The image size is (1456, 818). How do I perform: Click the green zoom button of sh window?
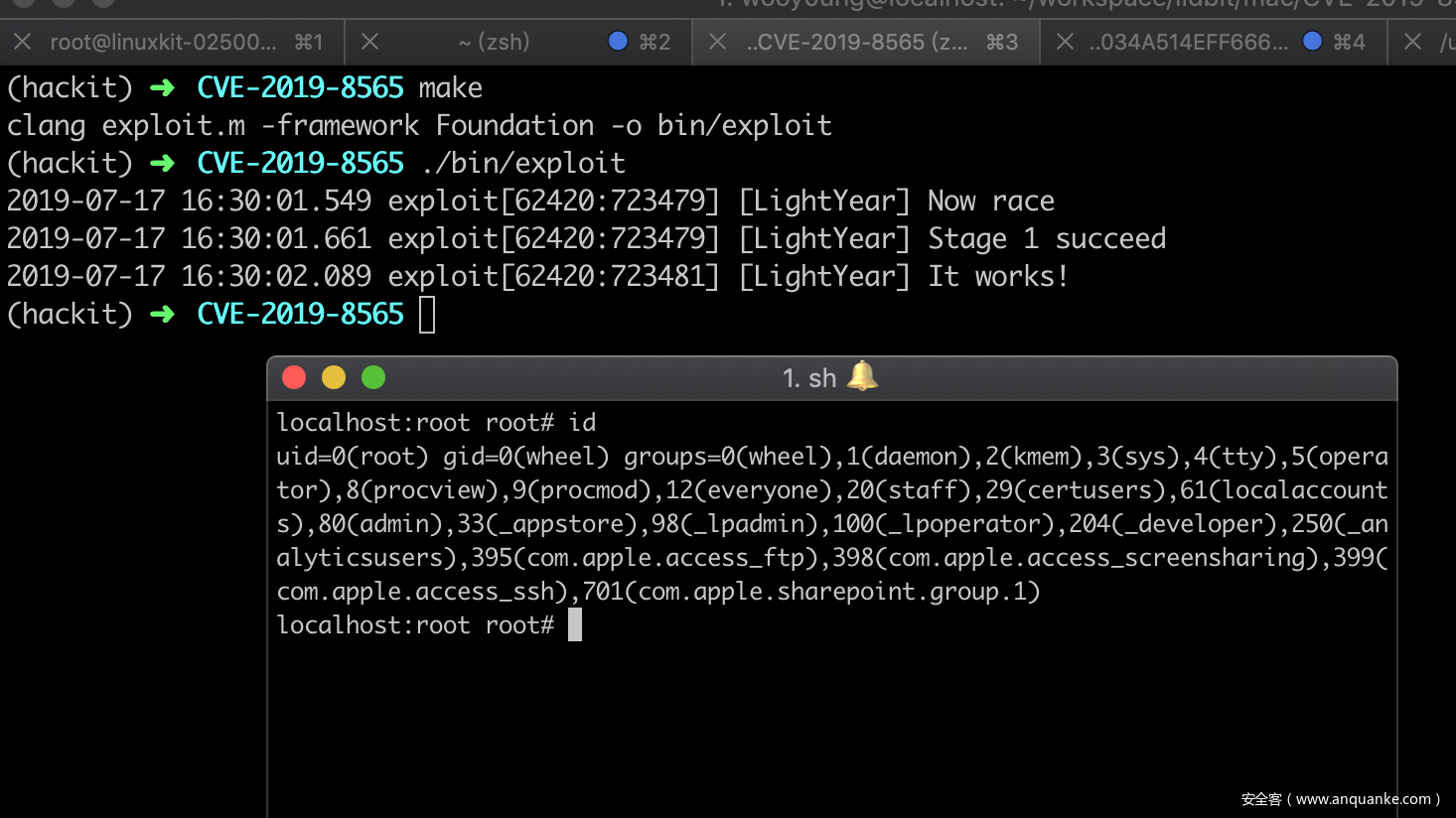373,377
